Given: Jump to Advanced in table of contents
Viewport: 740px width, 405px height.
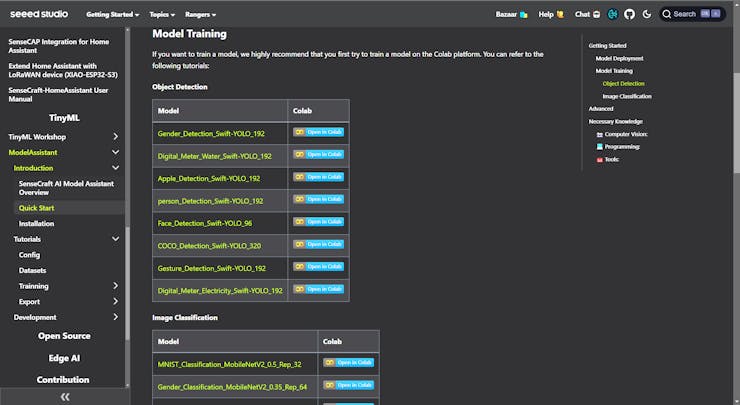Looking at the screenshot, I should point(601,109).
